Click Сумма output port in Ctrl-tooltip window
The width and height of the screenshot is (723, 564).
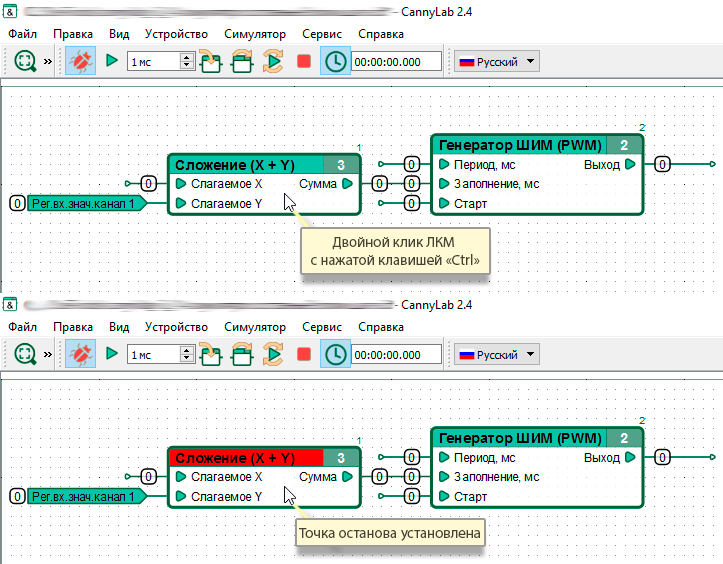pyautogui.click(x=348, y=184)
